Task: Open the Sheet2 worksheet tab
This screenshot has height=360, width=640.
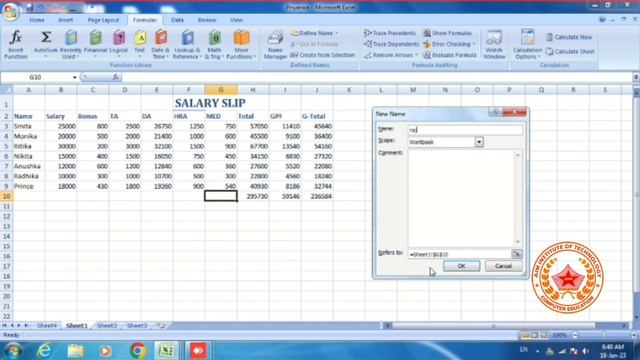Action: tap(107, 326)
